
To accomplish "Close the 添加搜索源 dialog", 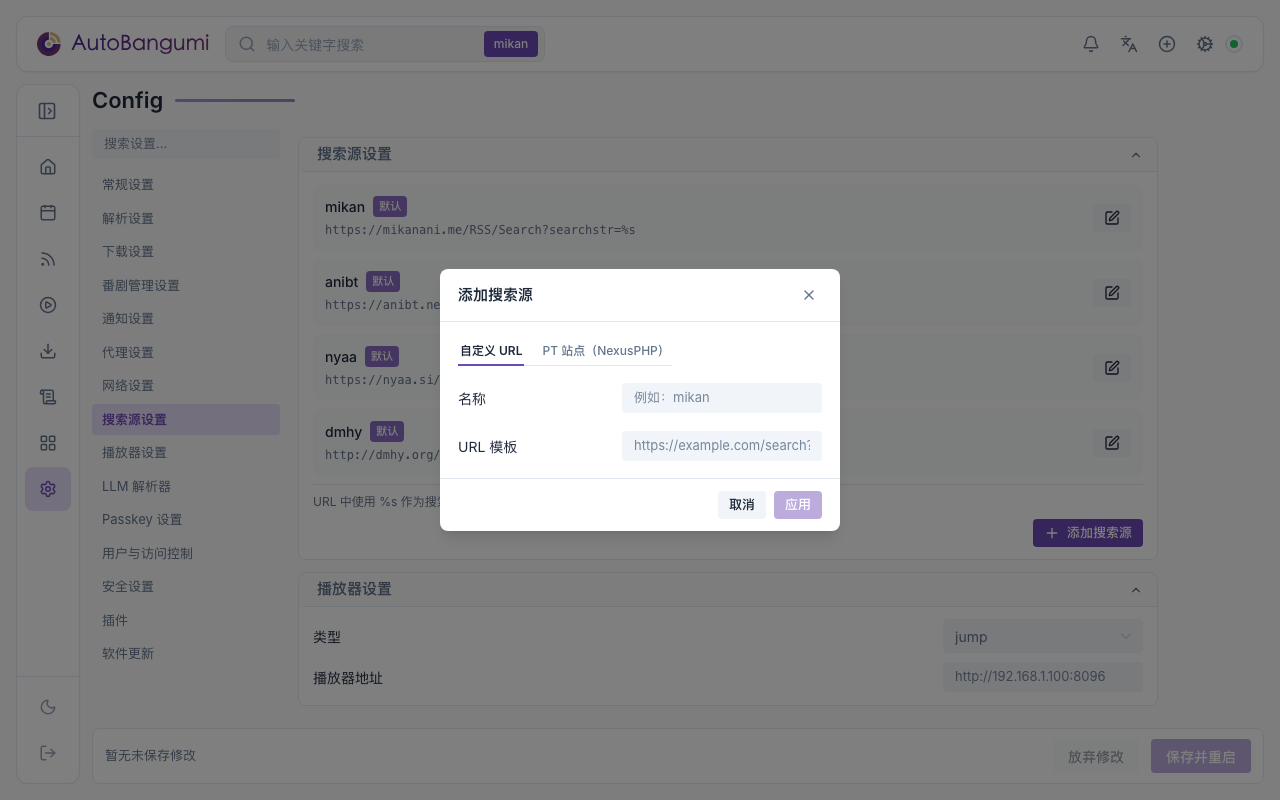I will (x=809, y=295).
